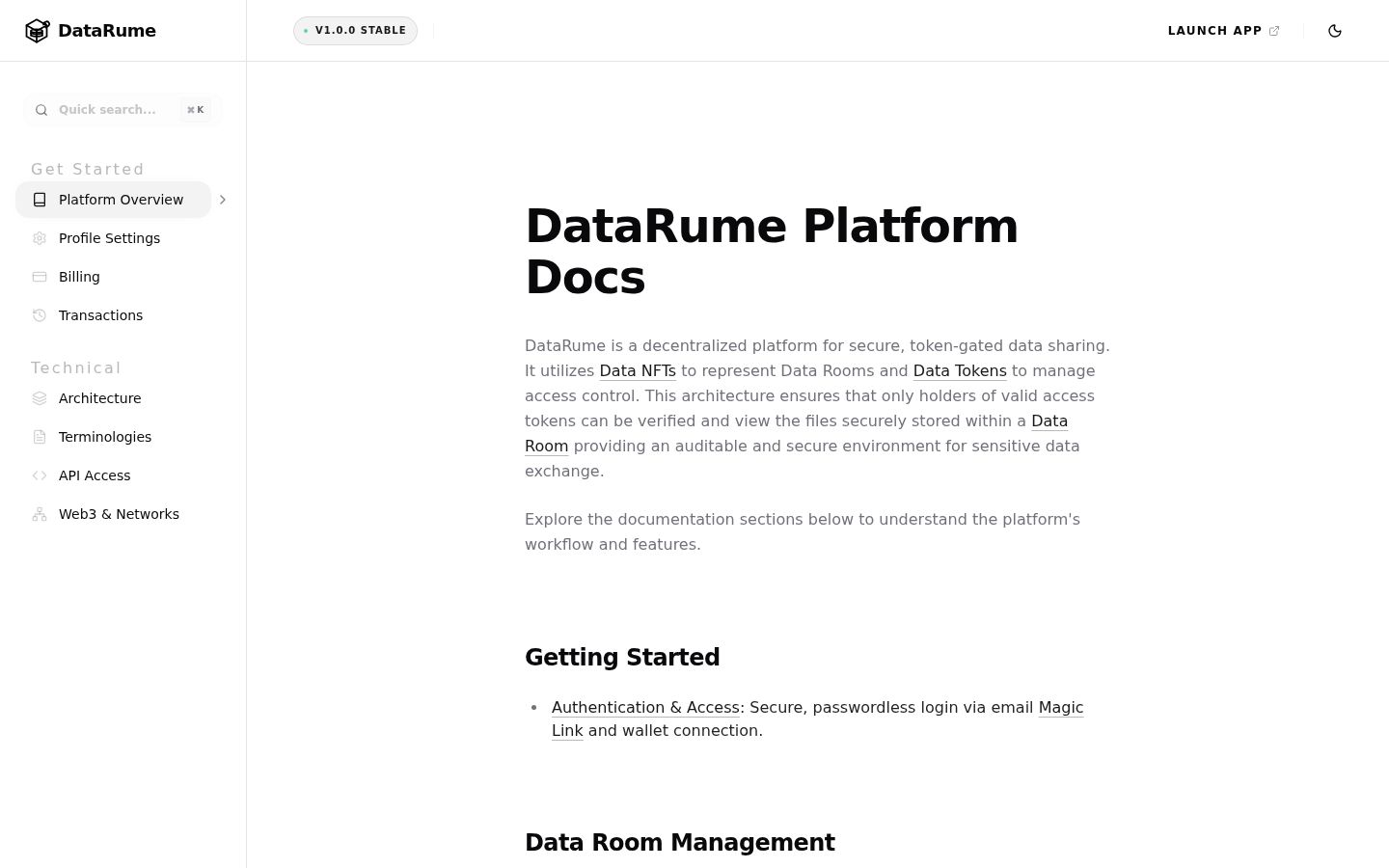Screen dimensions: 1389x868
Task: Click the Get Started sidebar label
Action: click(88, 170)
